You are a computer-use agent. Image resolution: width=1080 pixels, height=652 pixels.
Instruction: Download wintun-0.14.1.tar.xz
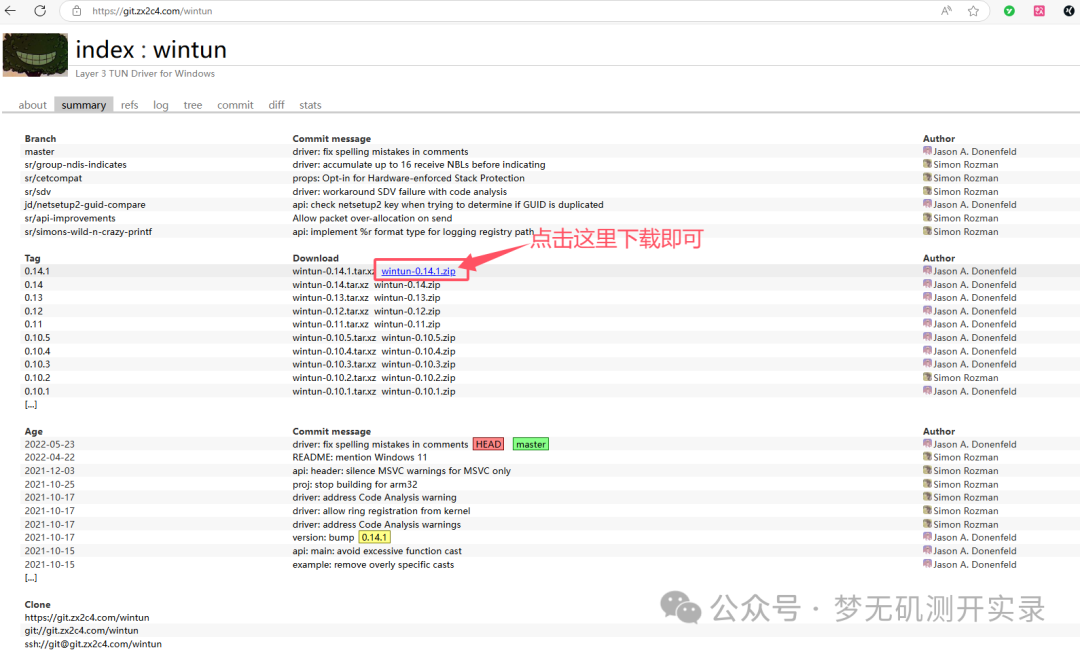[333, 271]
